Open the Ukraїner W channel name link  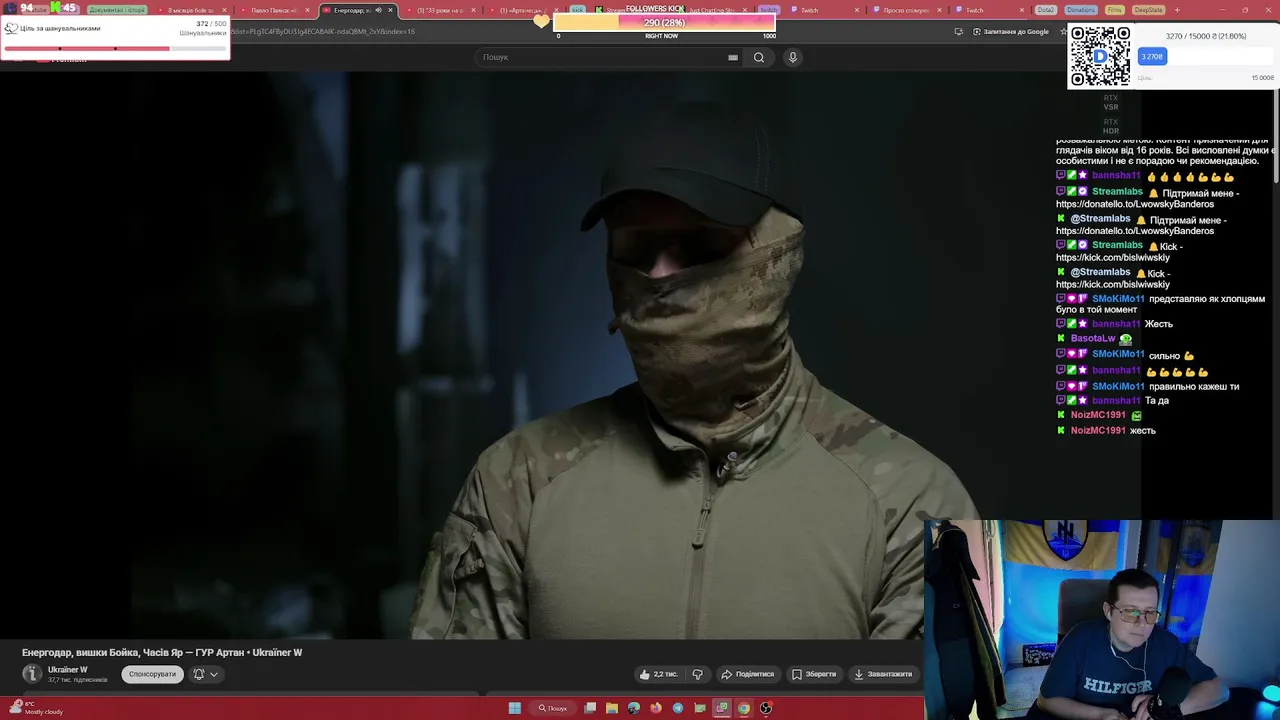click(x=68, y=670)
